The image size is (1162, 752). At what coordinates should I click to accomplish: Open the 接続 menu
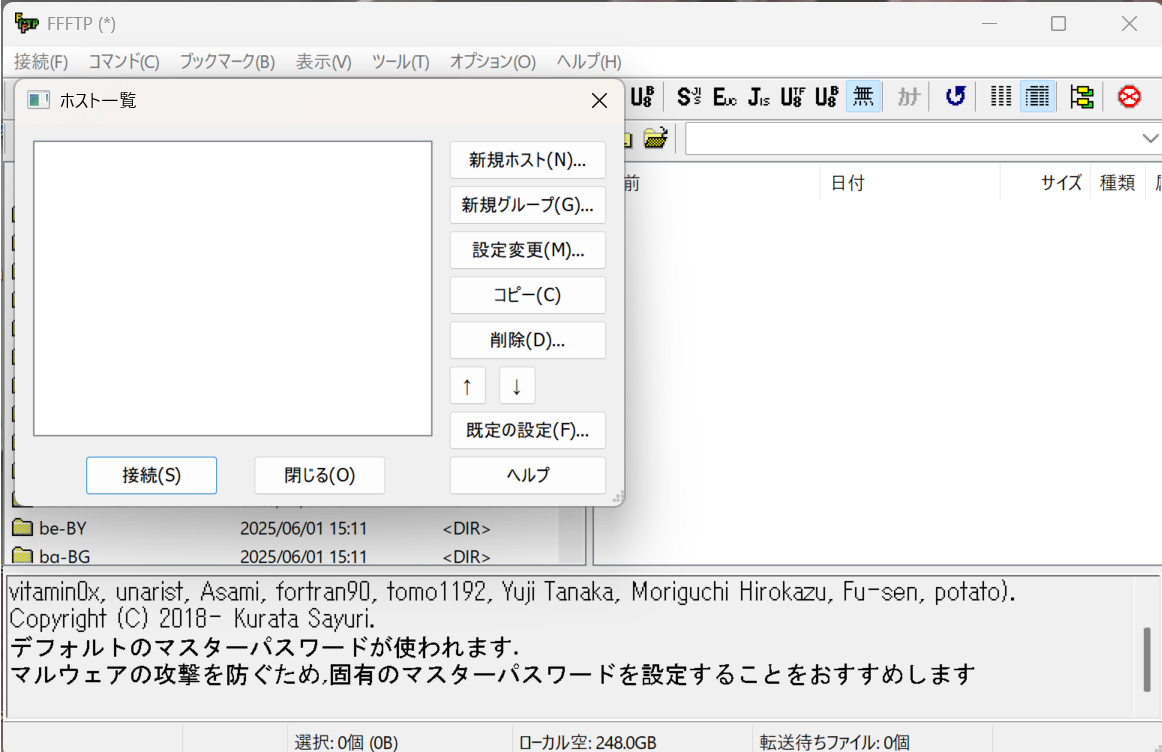pos(39,61)
